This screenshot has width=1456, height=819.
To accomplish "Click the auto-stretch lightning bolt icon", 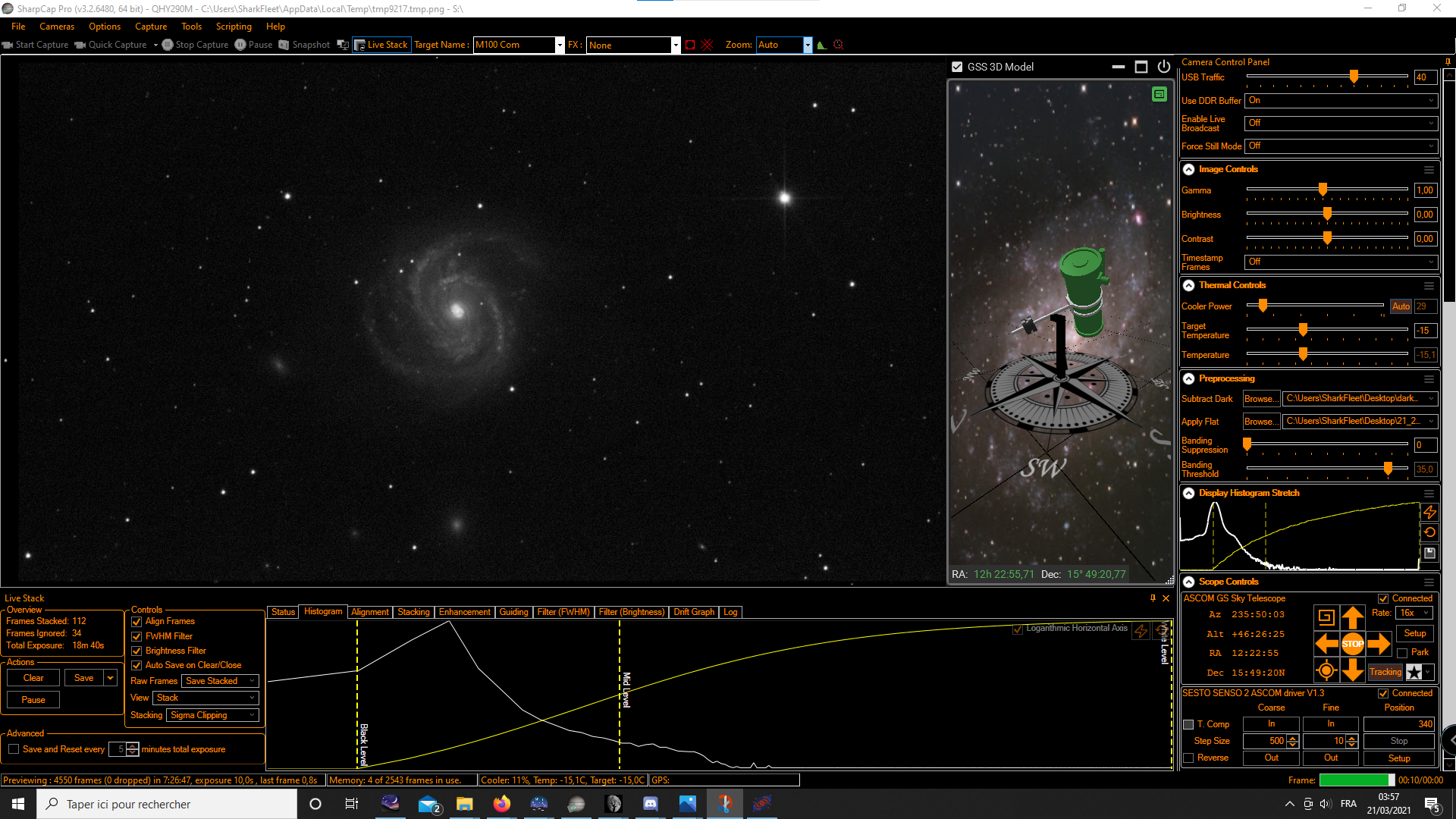I will pos(1429,513).
